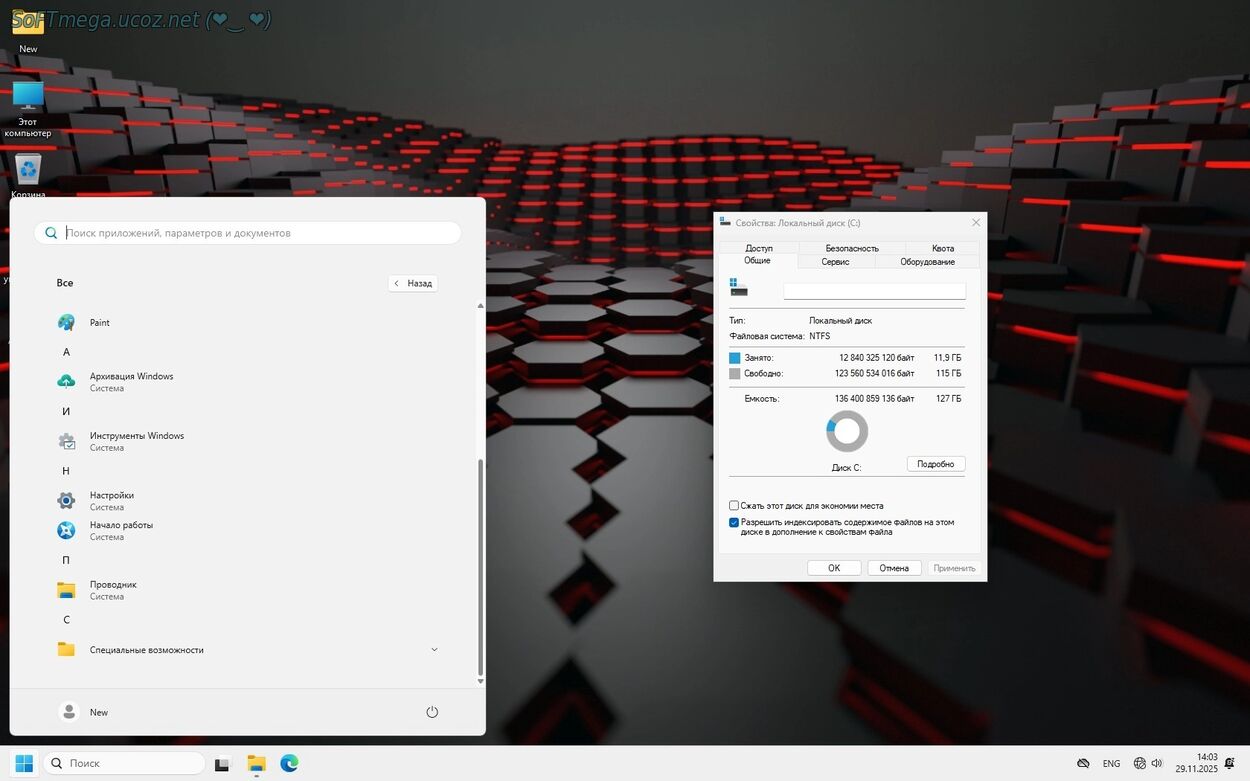Image resolution: width=1250 pixels, height=781 pixels.
Task: Open Настройки settings gear app
Action: (x=111, y=500)
